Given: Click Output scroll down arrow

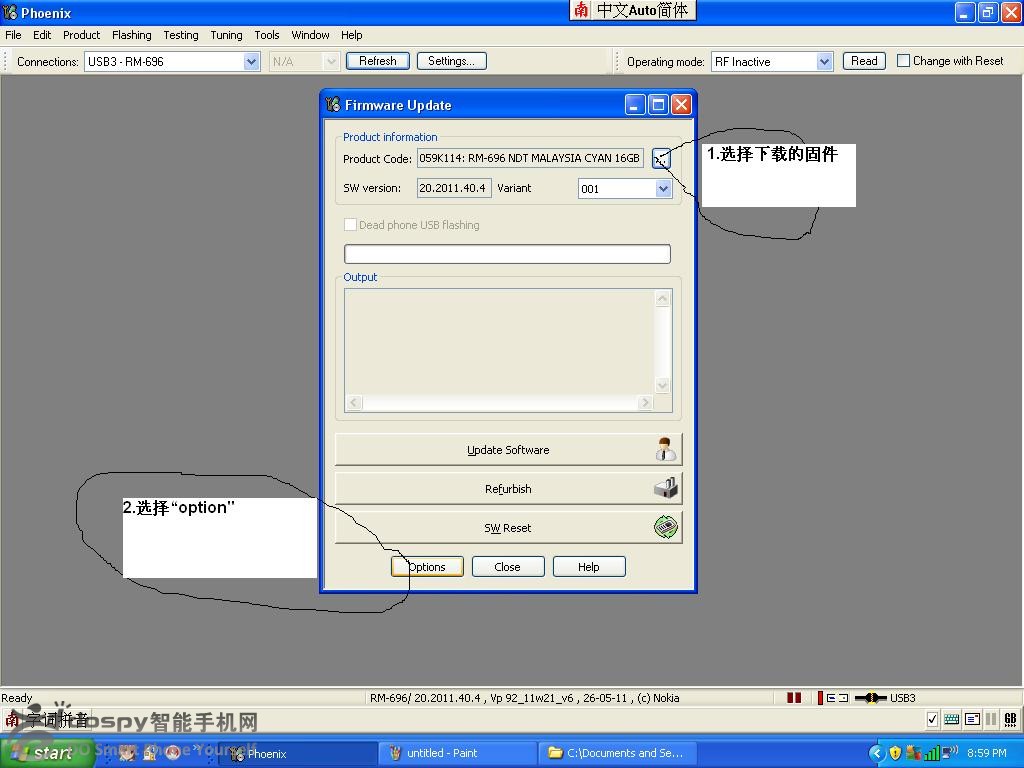Looking at the screenshot, I should click(662, 386).
